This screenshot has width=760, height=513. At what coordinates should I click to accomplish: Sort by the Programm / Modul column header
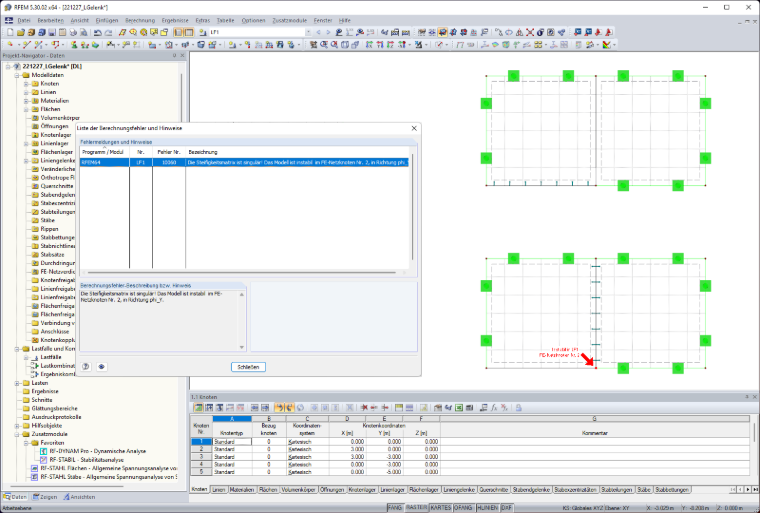[x=105, y=152]
